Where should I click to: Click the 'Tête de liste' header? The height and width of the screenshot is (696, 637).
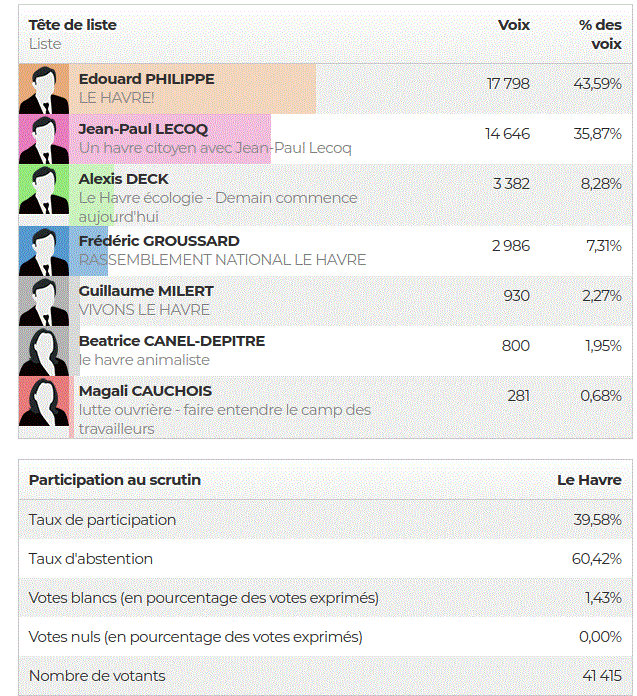click(x=72, y=25)
